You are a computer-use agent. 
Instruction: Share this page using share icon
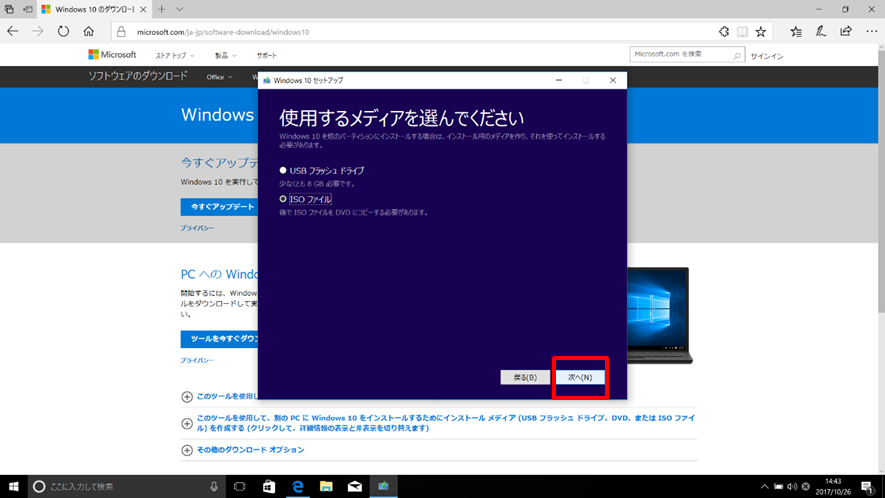[845, 32]
